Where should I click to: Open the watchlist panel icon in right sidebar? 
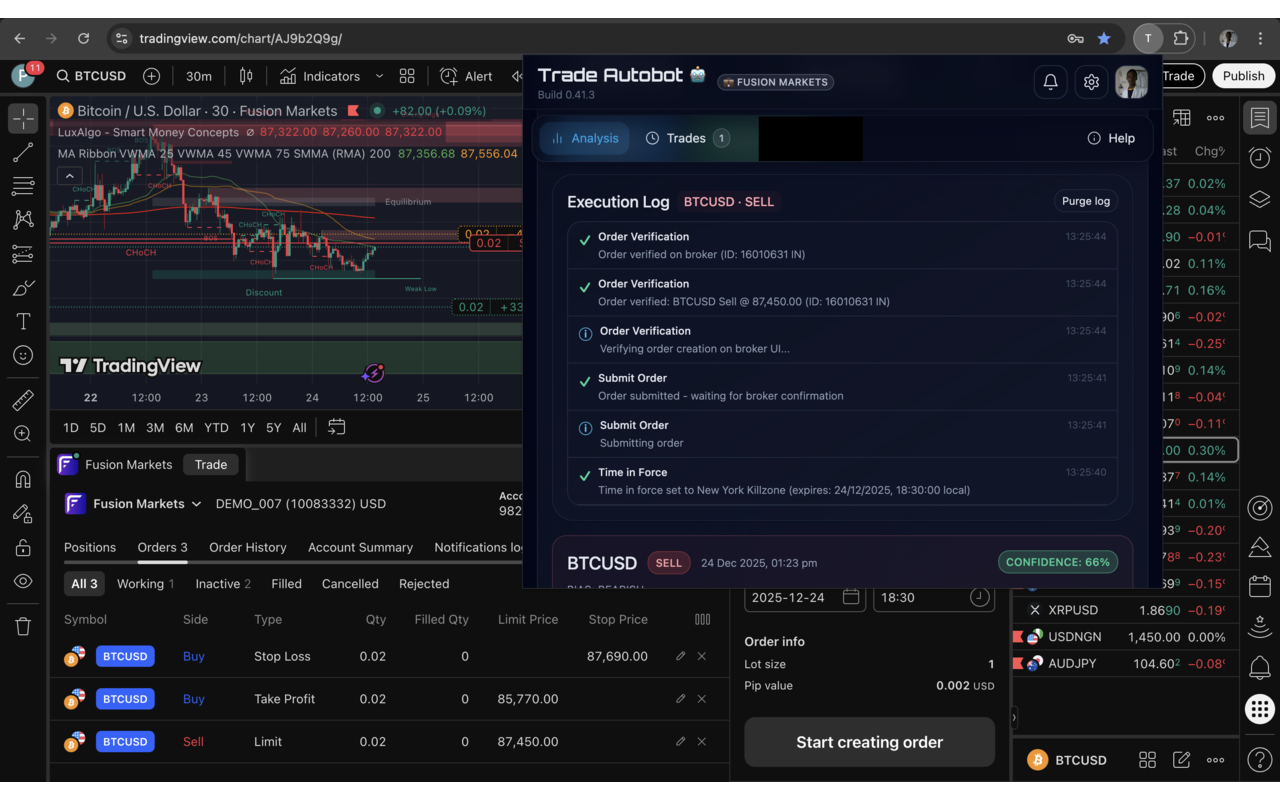(1260, 118)
